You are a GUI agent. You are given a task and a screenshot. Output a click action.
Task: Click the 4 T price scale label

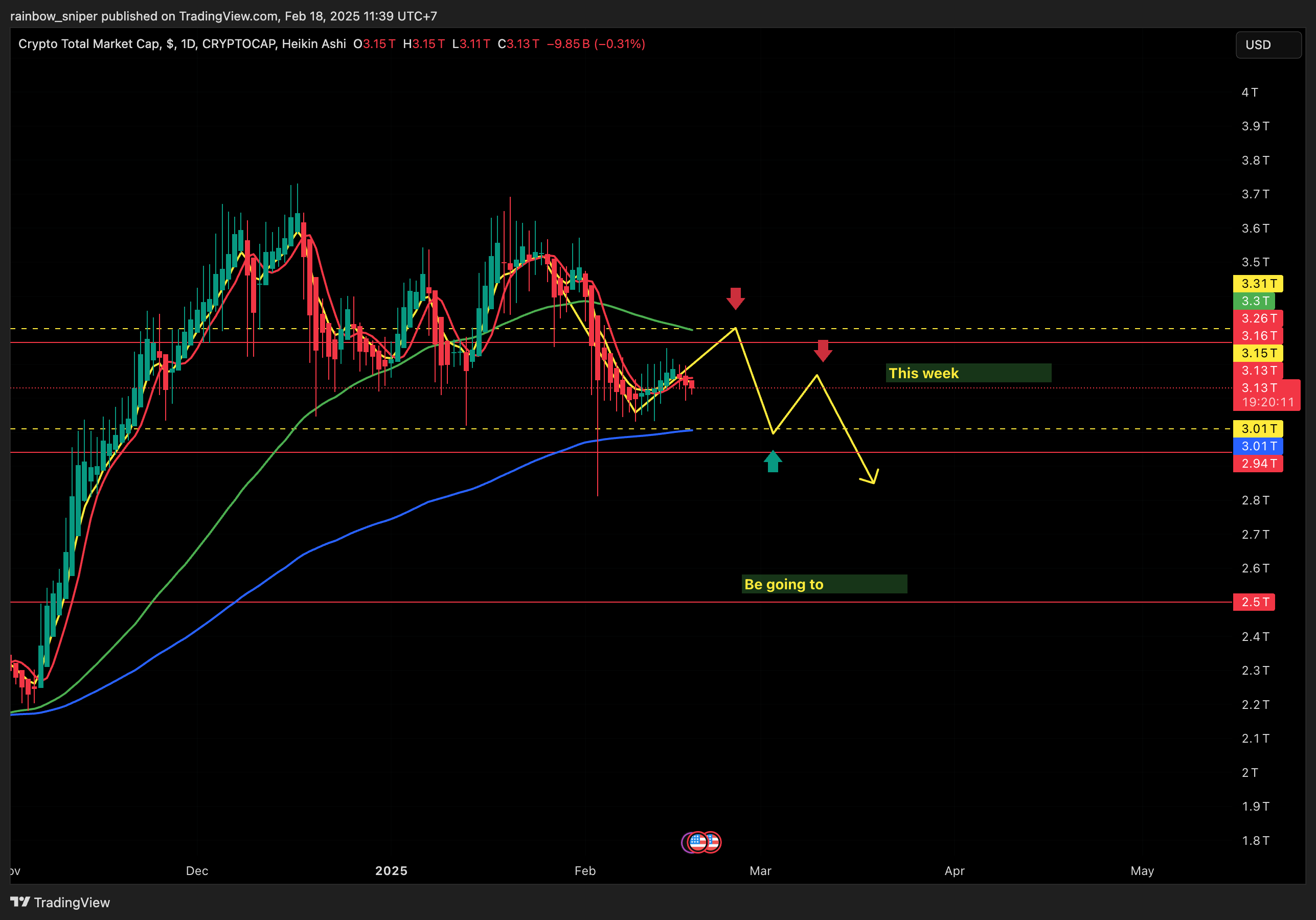[1250, 92]
